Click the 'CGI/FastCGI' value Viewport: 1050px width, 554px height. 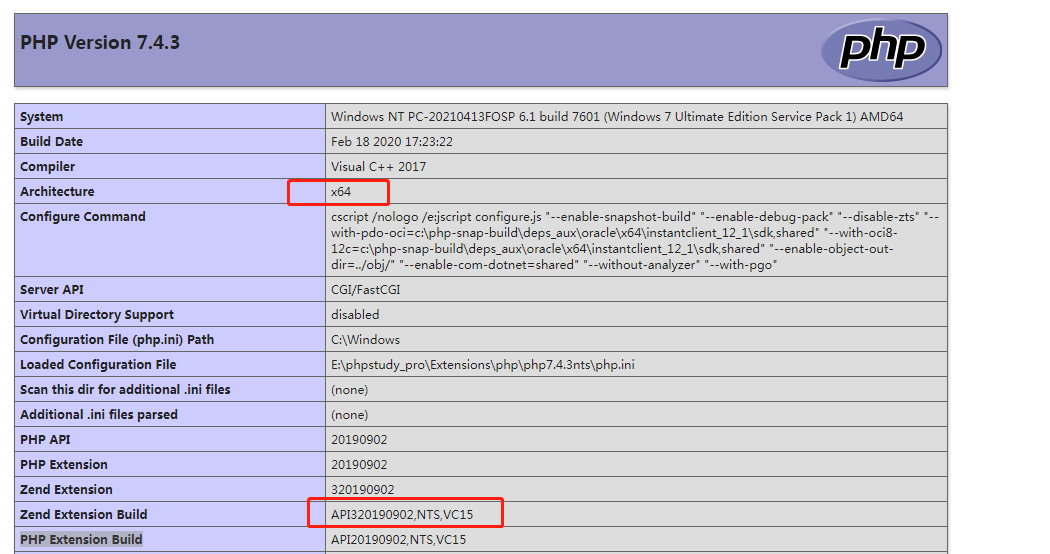[366, 289]
